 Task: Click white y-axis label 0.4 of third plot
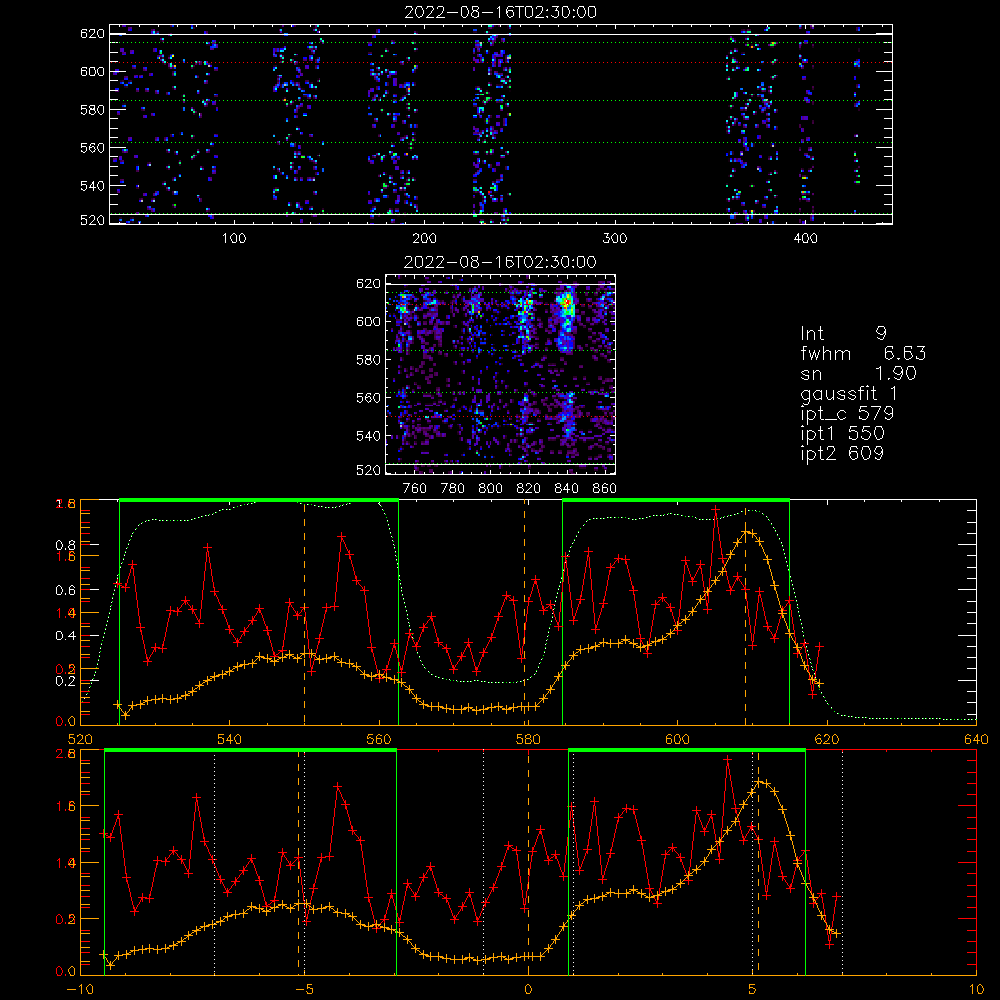click(66, 636)
